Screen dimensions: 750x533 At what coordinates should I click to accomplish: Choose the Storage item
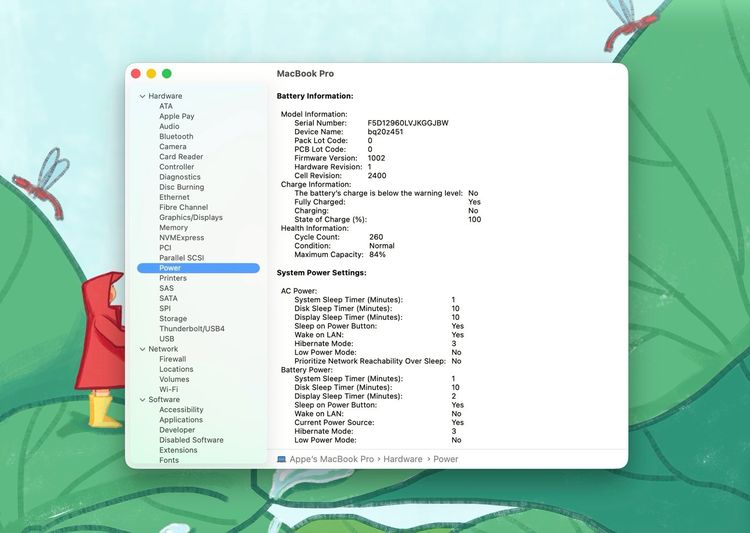(173, 319)
